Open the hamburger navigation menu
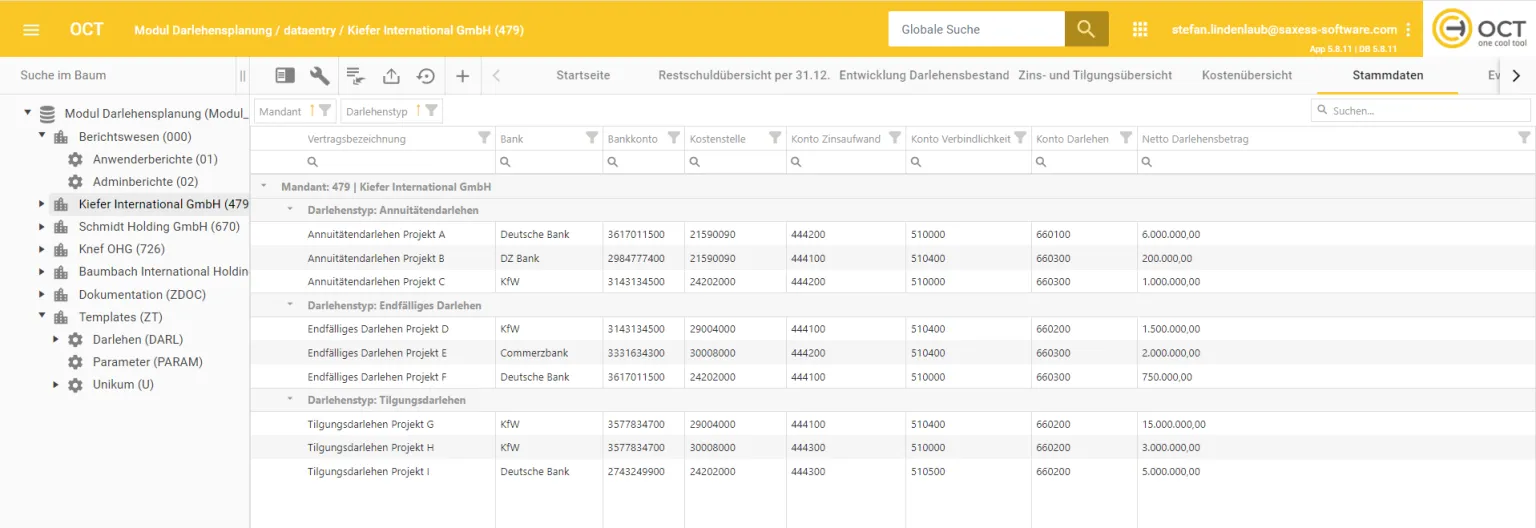This screenshot has height=528, width=1536. coord(31,30)
